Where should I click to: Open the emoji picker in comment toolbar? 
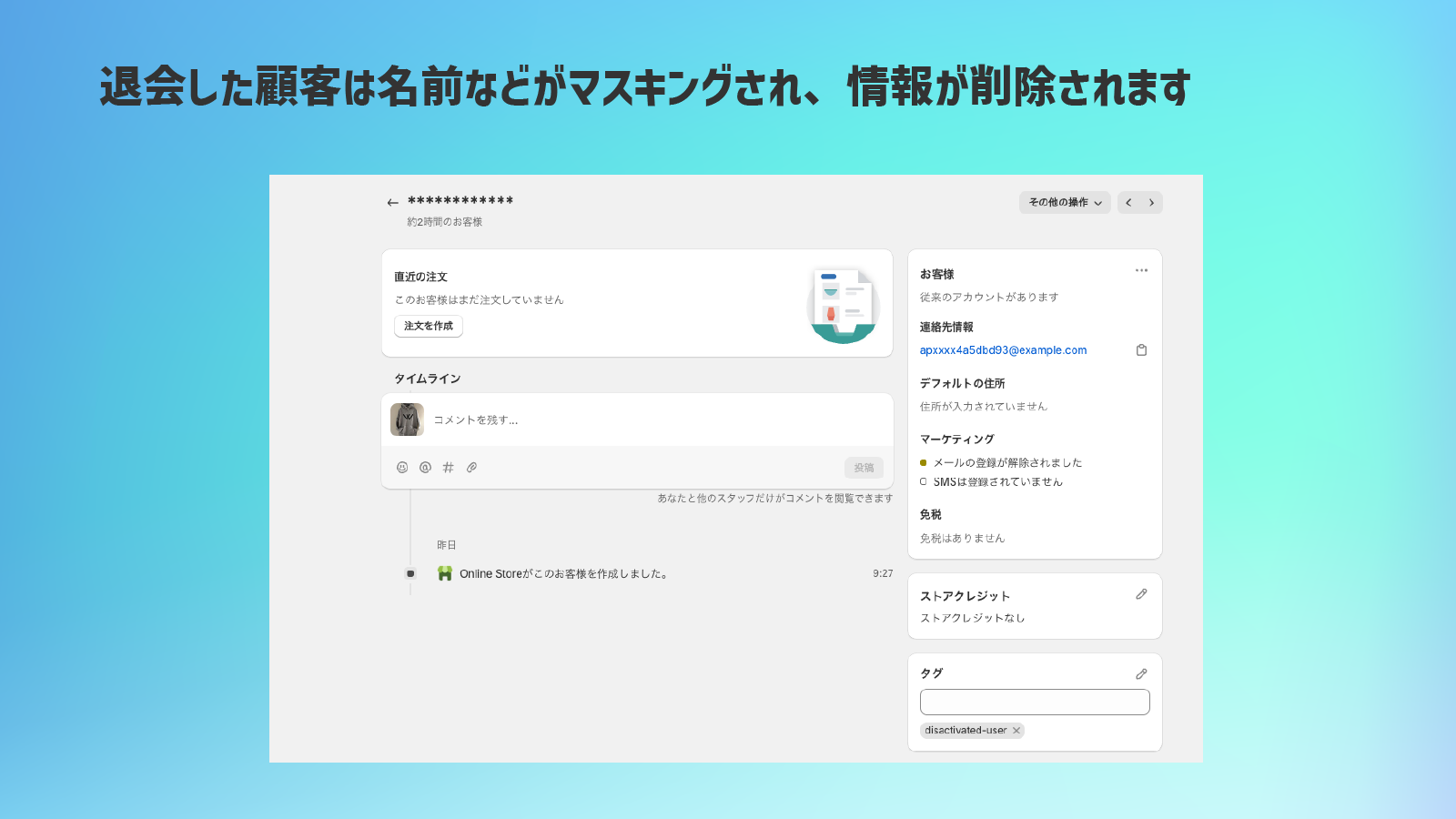(x=401, y=467)
